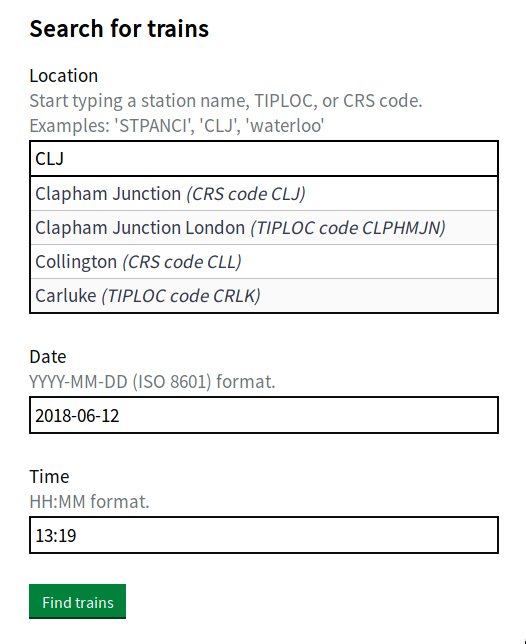Click the green Find trains button
Image resolution: width=526 pixels, height=644 pixels.
coord(78,602)
